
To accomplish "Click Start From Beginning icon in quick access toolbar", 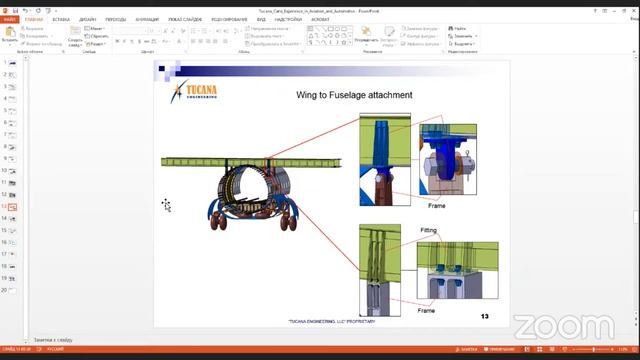I will click(48, 11).
